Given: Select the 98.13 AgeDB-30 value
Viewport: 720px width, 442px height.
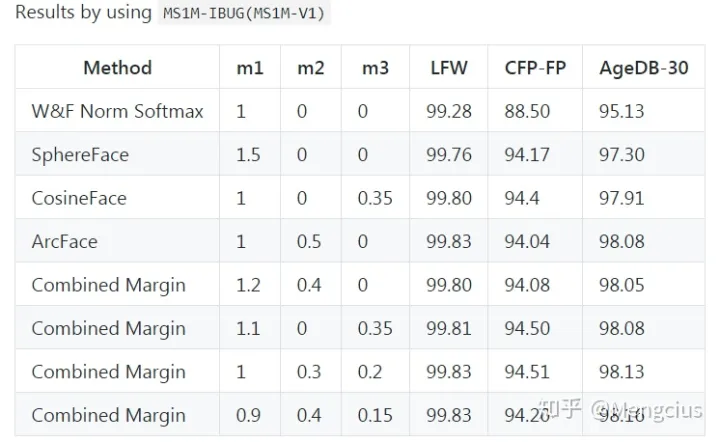Looking at the screenshot, I should click(622, 371).
